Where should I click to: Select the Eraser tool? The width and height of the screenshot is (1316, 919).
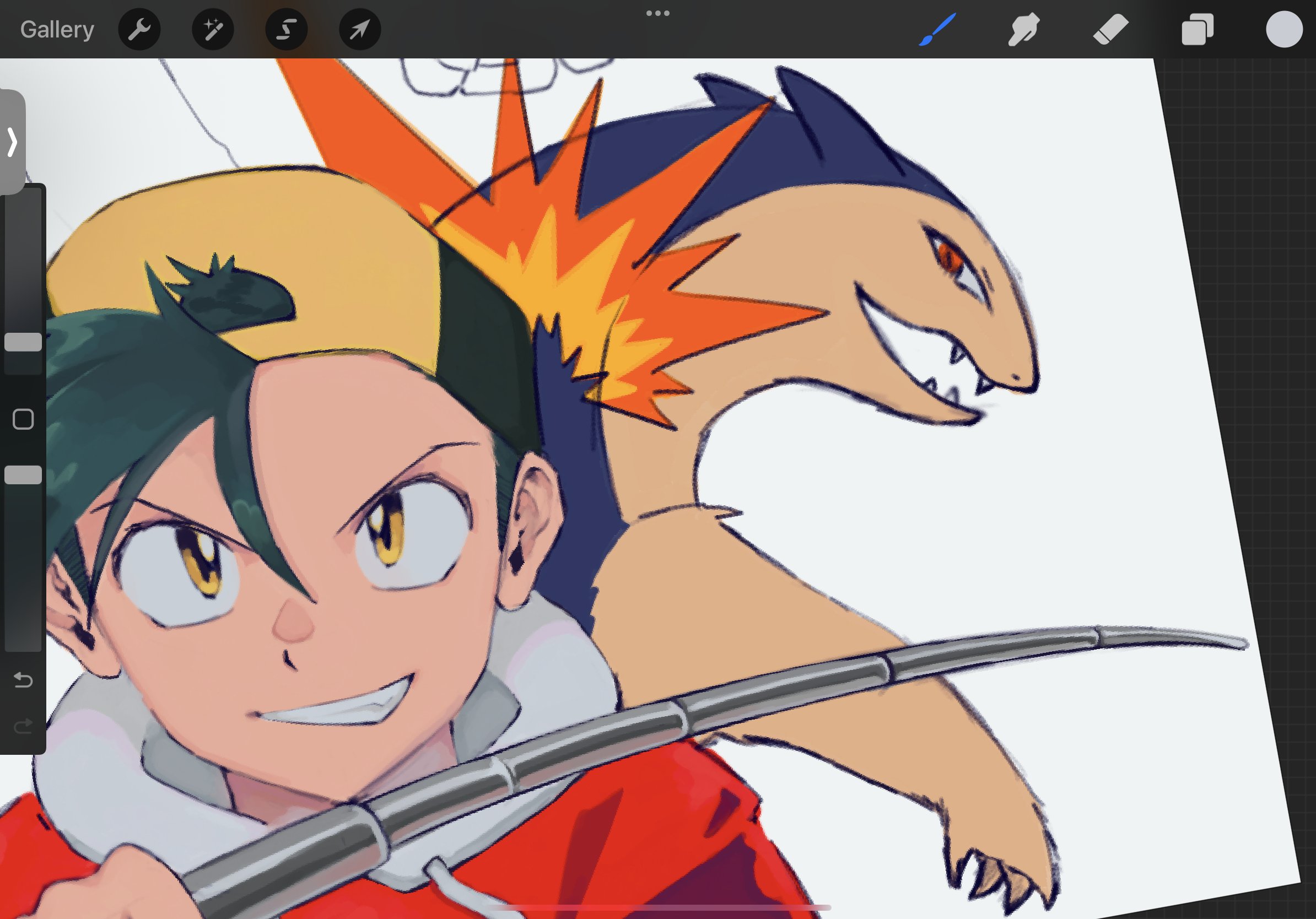[1110, 29]
